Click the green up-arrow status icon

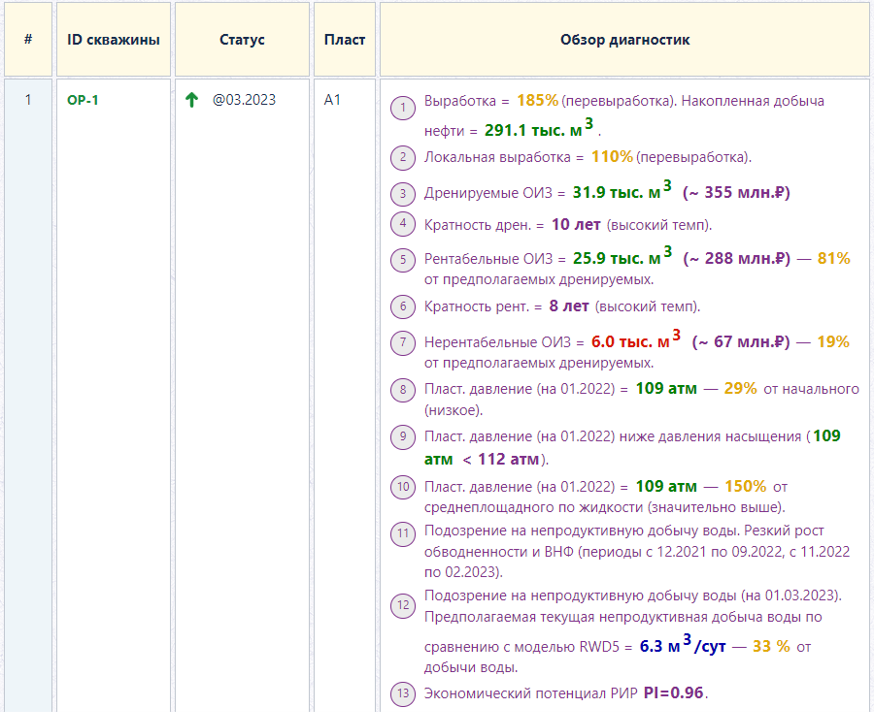tap(192, 100)
